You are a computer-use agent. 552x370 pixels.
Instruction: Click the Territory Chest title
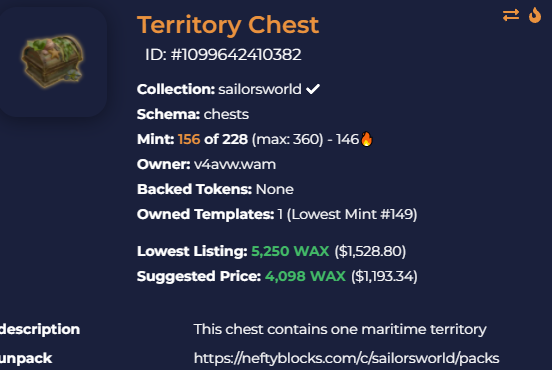(228, 25)
